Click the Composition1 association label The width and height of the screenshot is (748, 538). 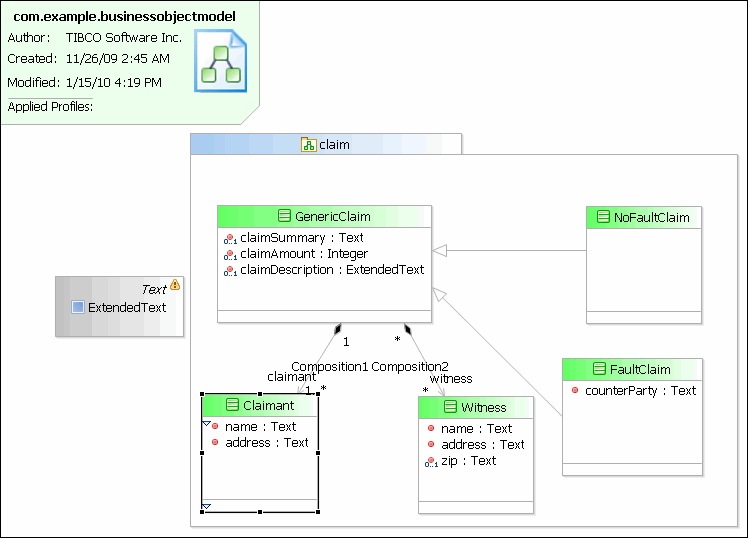tap(330, 366)
